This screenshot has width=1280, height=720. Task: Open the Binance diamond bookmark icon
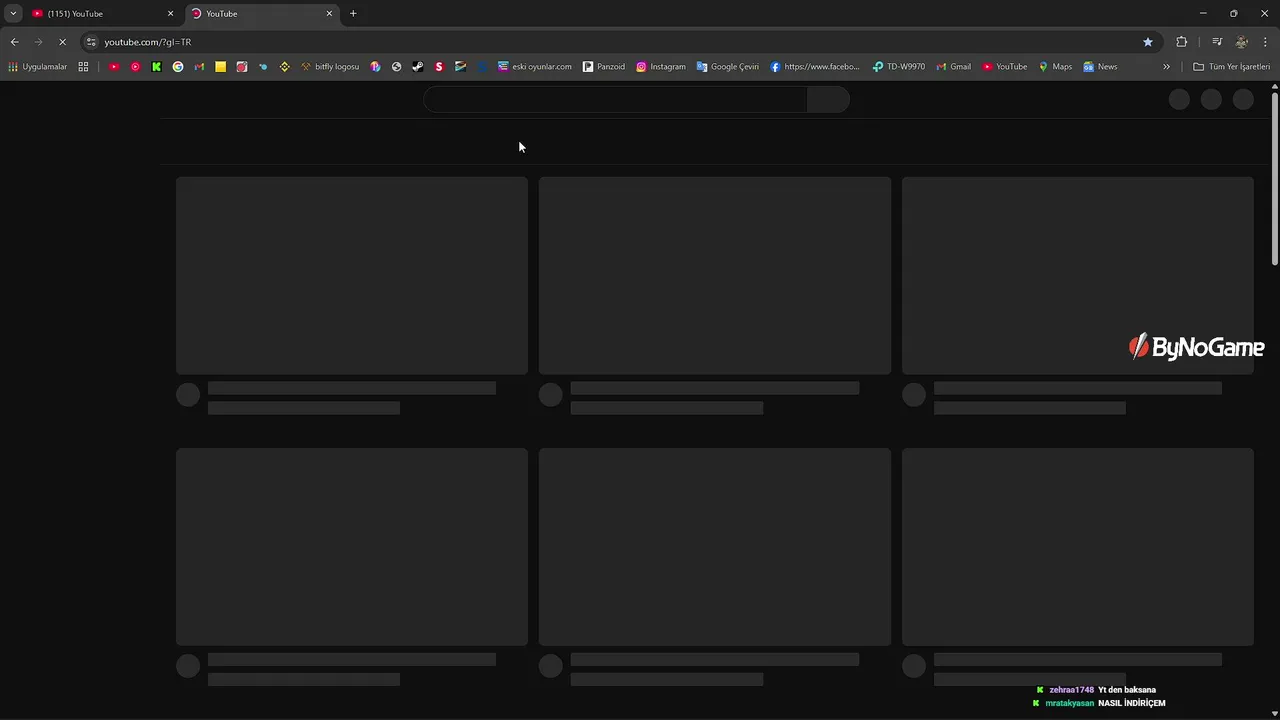point(284,67)
